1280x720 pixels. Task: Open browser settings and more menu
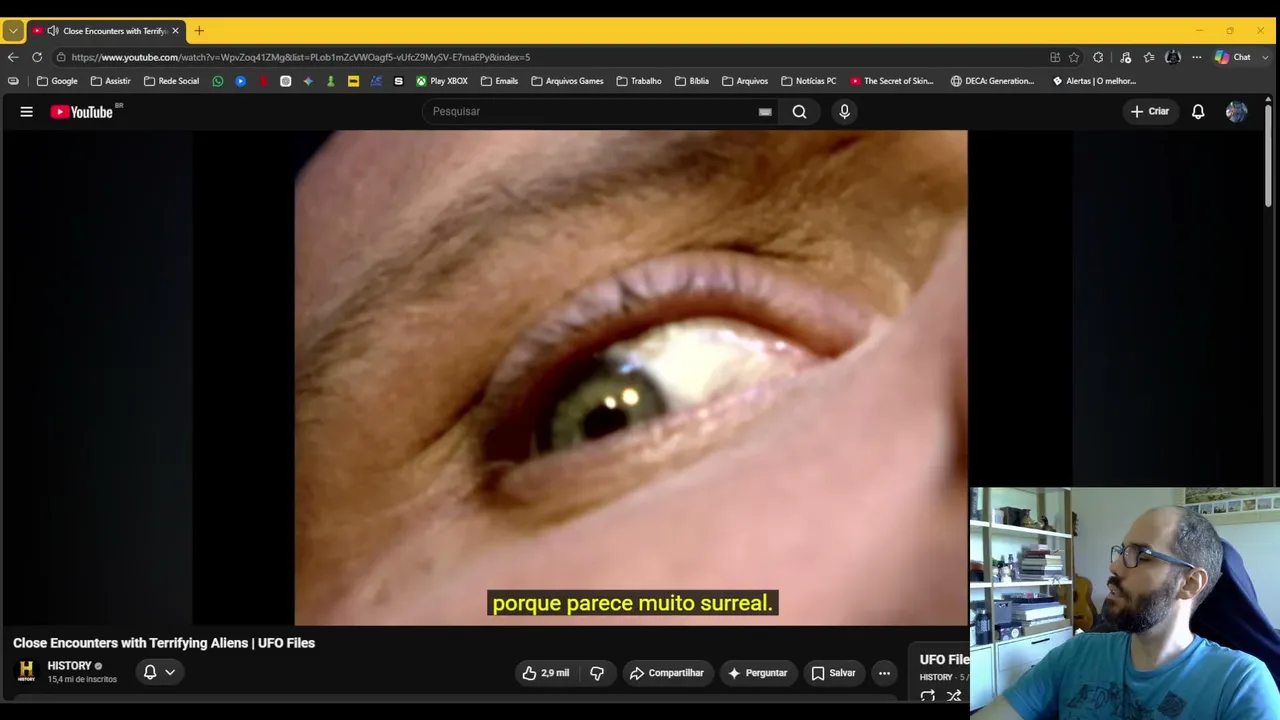point(1196,57)
